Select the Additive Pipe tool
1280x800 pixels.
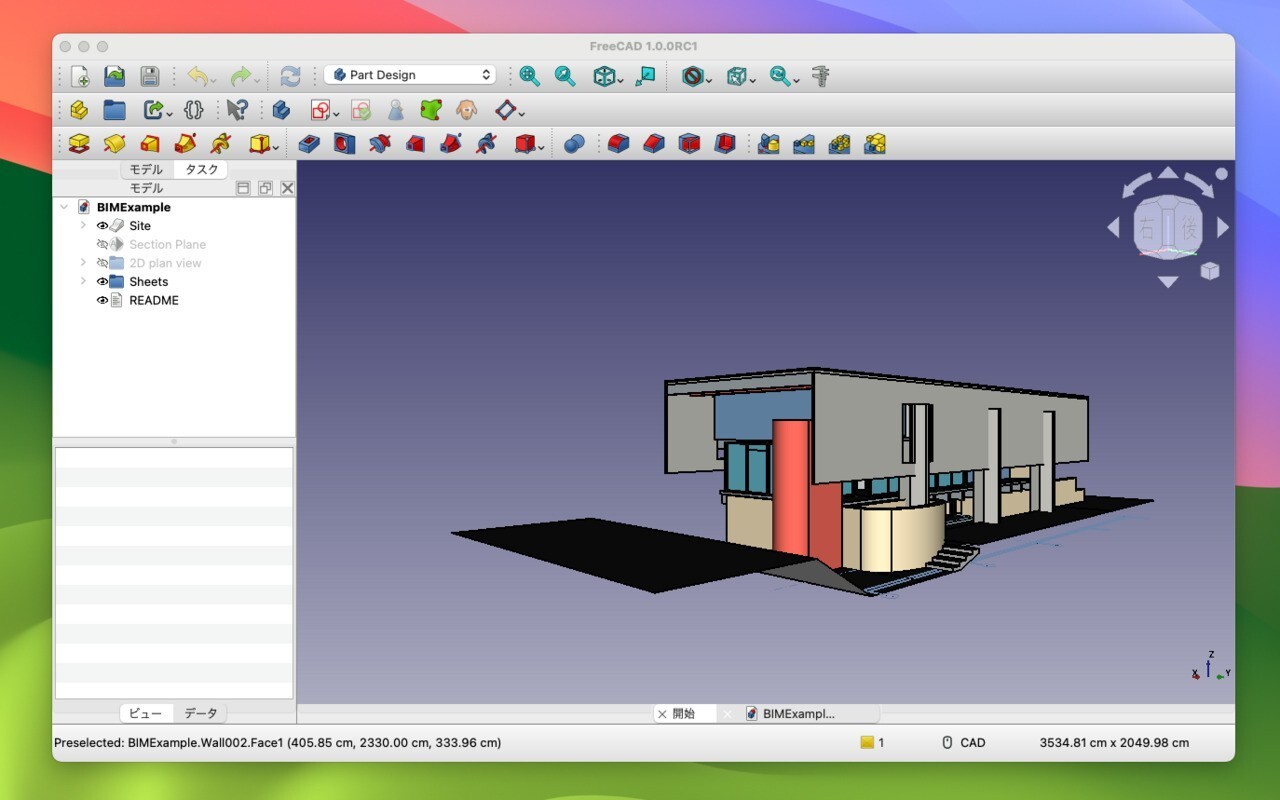(x=185, y=144)
